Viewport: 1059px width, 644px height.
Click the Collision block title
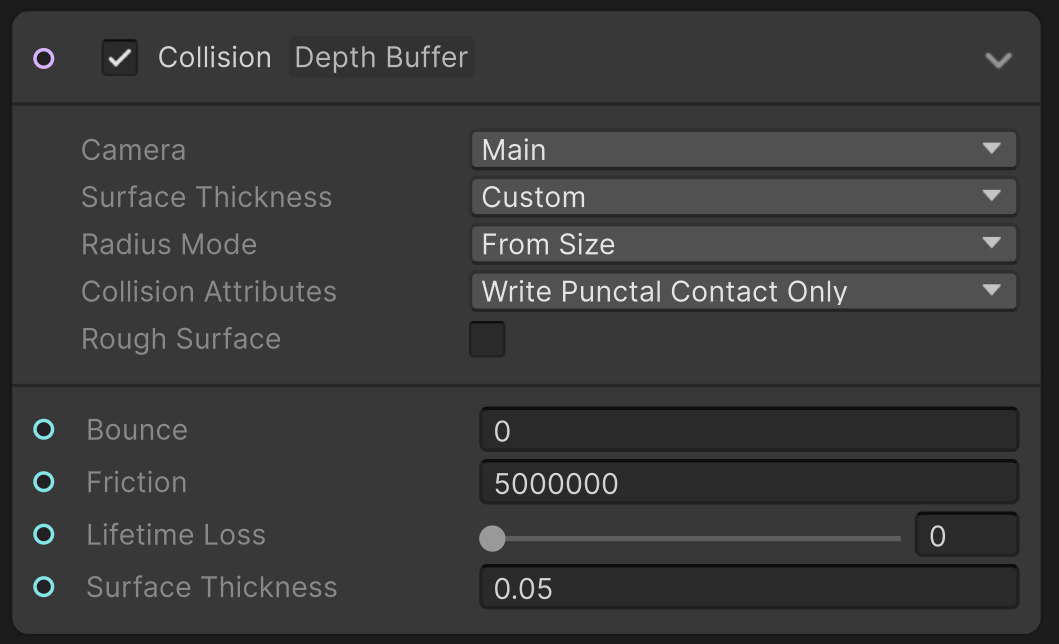[x=214, y=58]
